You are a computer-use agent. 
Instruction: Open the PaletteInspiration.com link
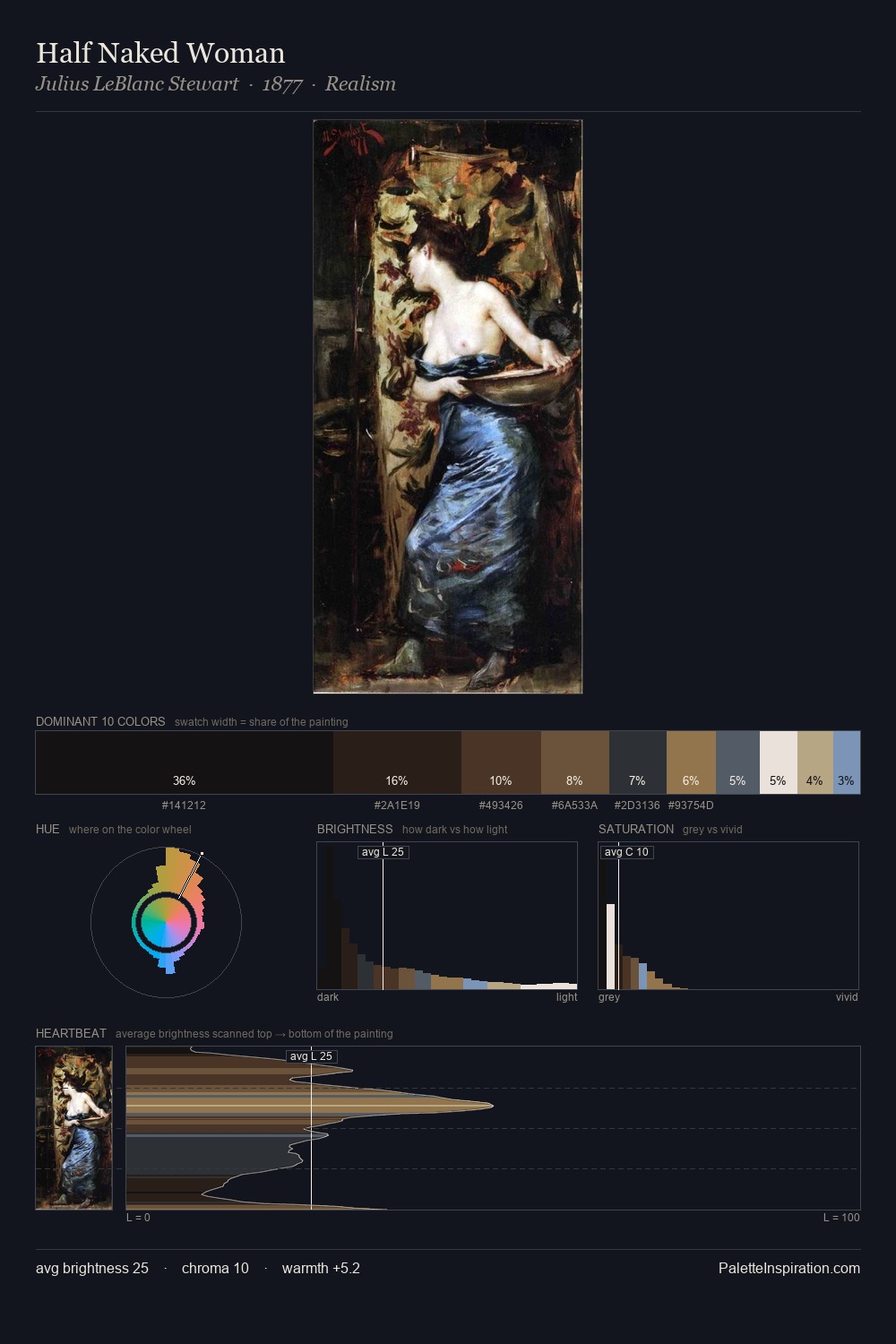pyautogui.click(x=789, y=1268)
